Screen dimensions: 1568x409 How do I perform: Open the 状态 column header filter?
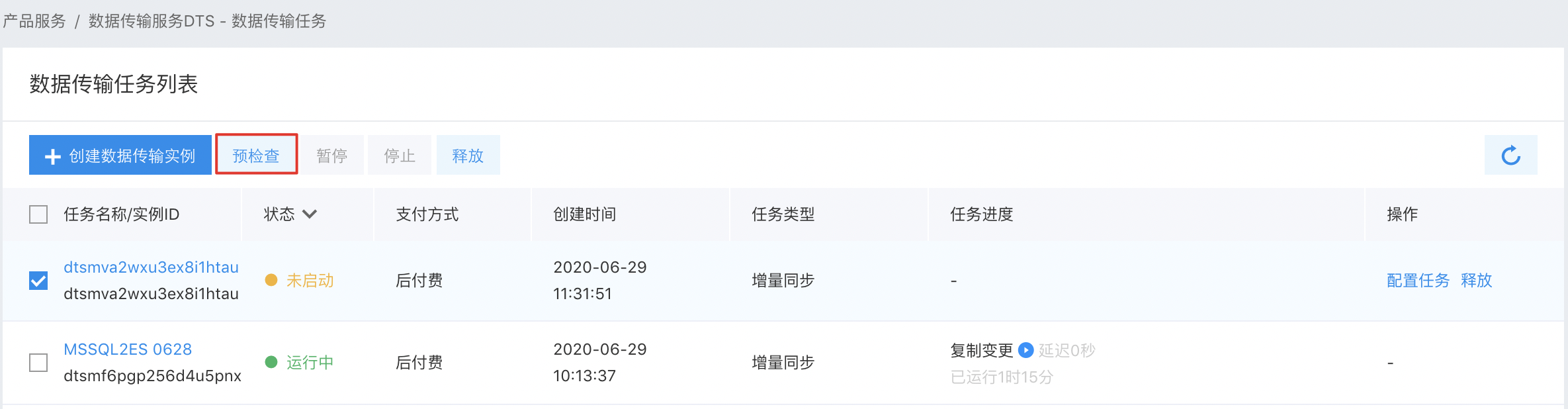[x=290, y=214]
